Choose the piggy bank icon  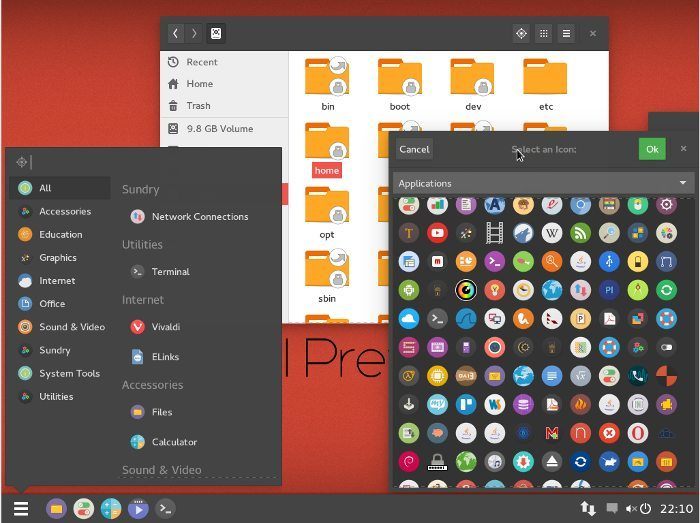(437, 433)
